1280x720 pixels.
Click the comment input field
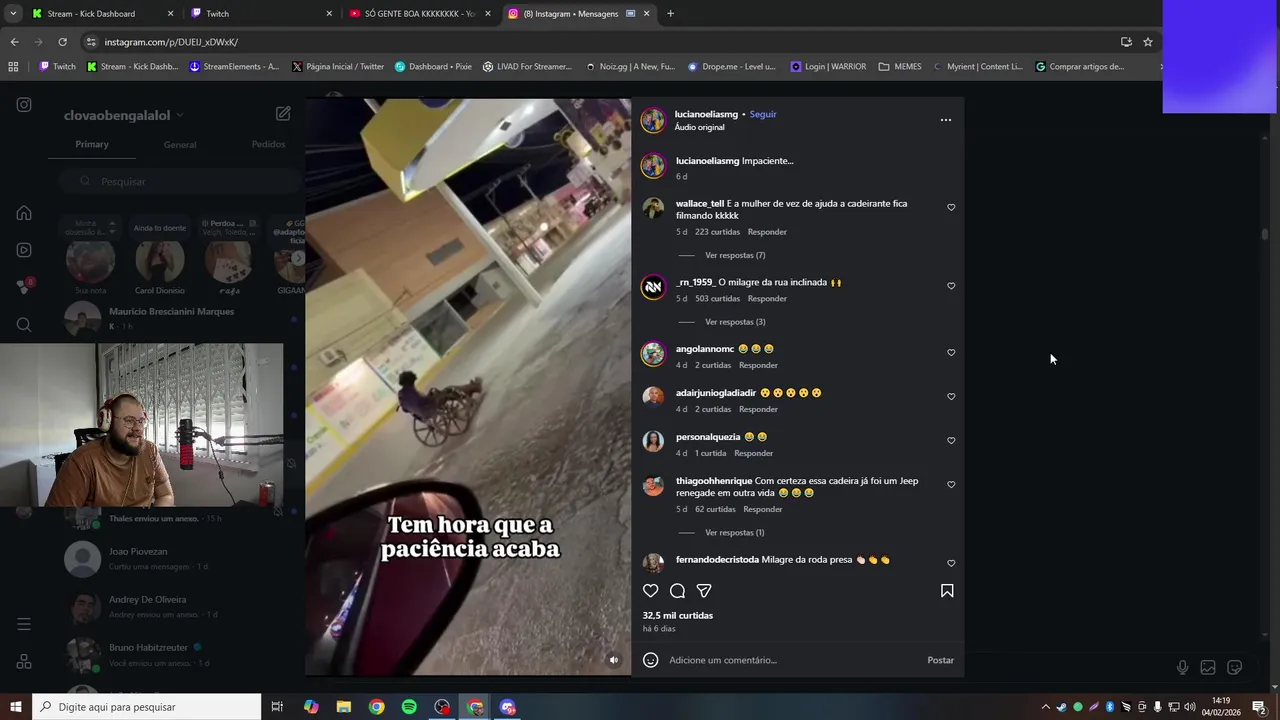(x=795, y=660)
